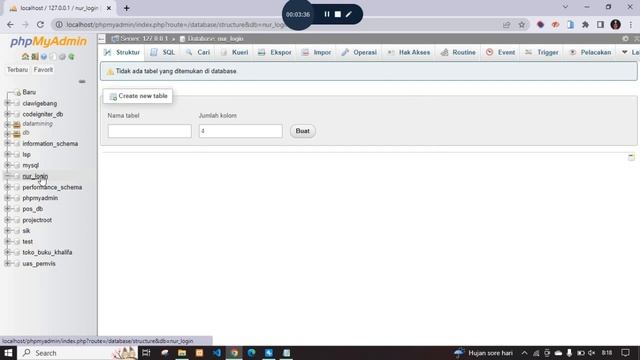Click the red browser extension icon

pos(555,25)
